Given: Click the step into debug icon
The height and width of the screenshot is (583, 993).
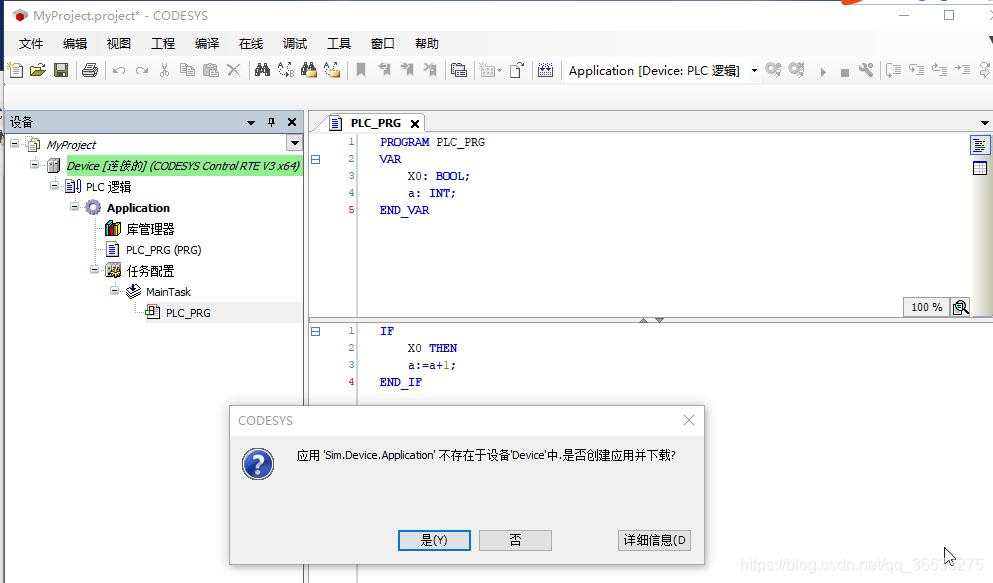Looking at the screenshot, I should pyautogui.click(x=916, y=70).
